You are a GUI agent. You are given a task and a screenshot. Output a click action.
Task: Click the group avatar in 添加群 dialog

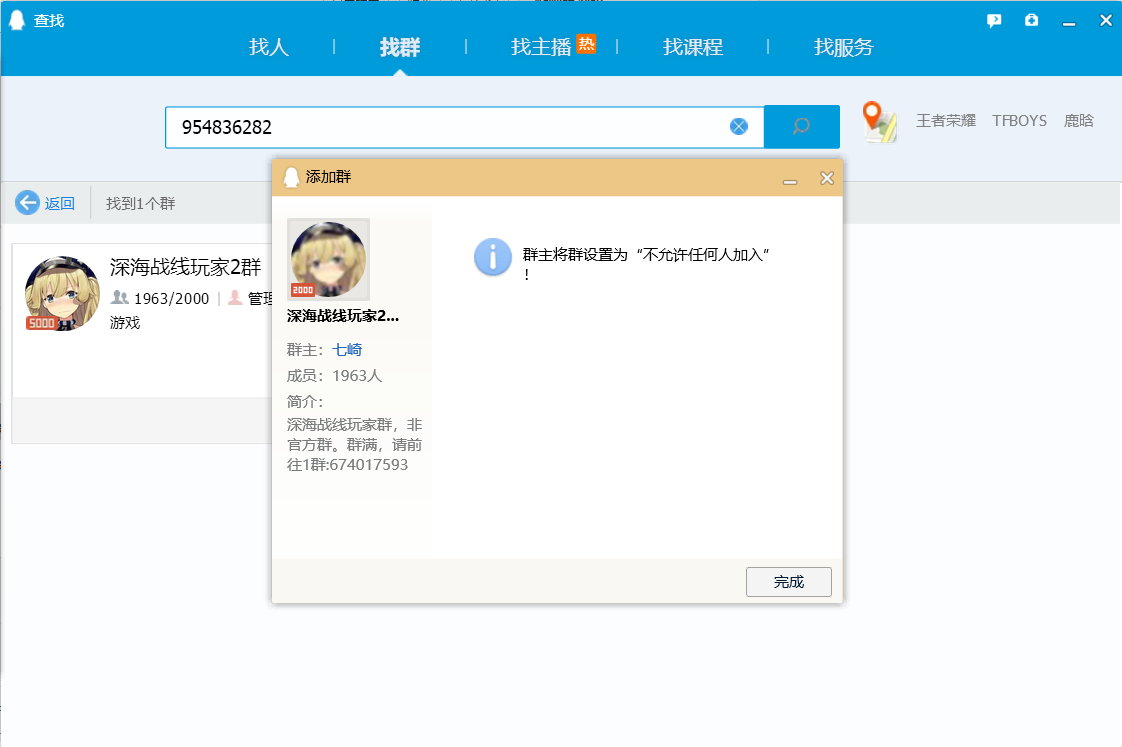328,259
